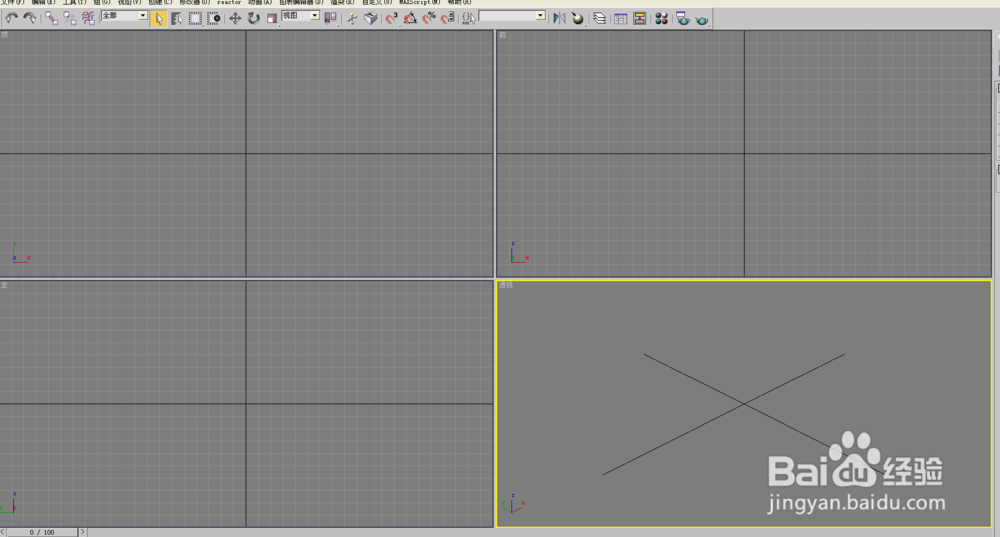Image resolution: width=1000 pixels, height=537 pixels.
Task: Open the 渲染(R) menu
Action: pos(342,3)
